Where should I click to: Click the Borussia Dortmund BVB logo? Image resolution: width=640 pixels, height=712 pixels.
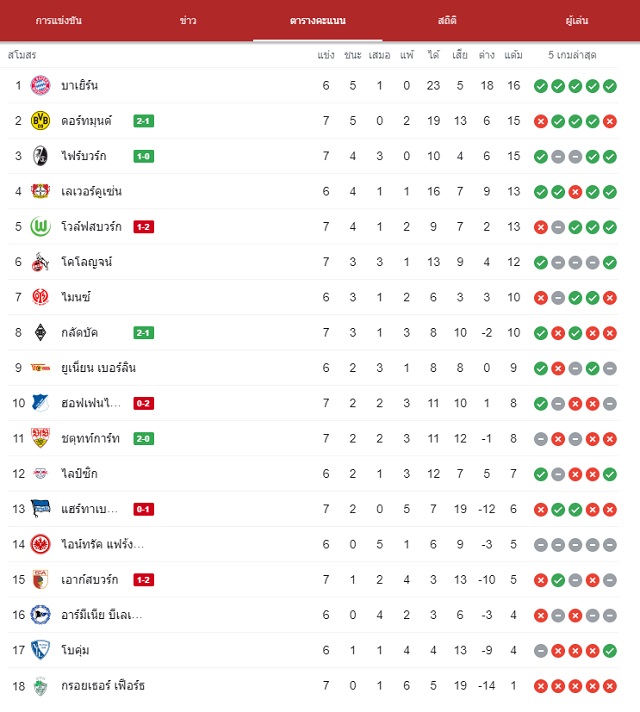click(x=40, y=121)
